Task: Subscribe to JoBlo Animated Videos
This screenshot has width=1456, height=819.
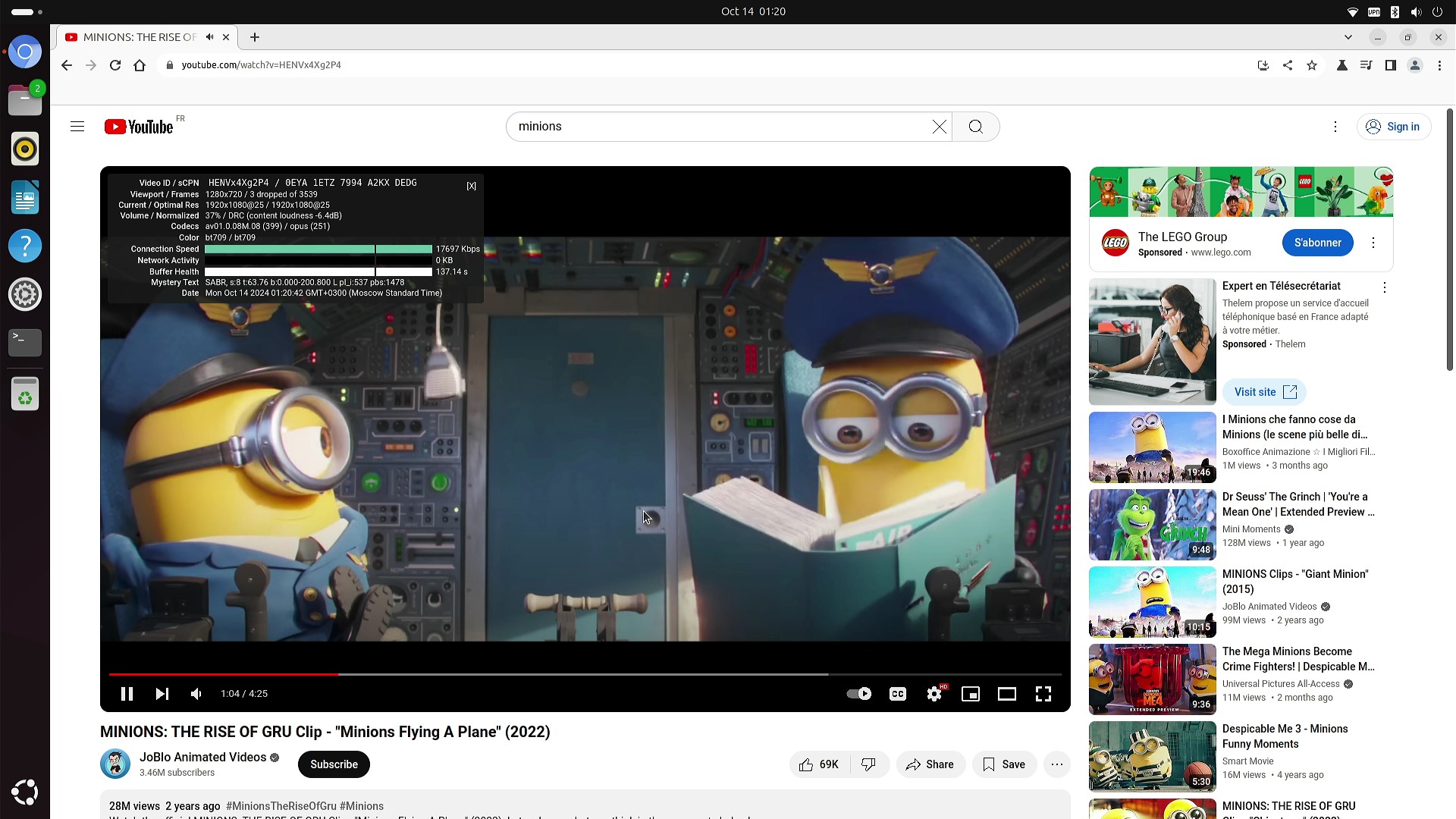Action: (x=334, y=764)
